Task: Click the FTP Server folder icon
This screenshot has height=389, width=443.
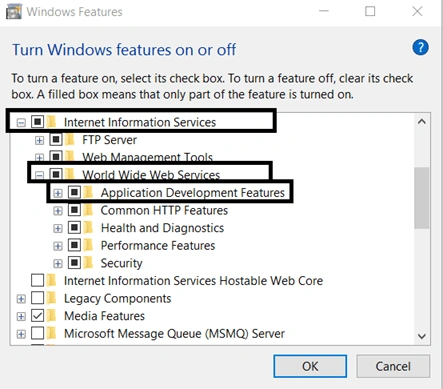Action: pos(70,140)
